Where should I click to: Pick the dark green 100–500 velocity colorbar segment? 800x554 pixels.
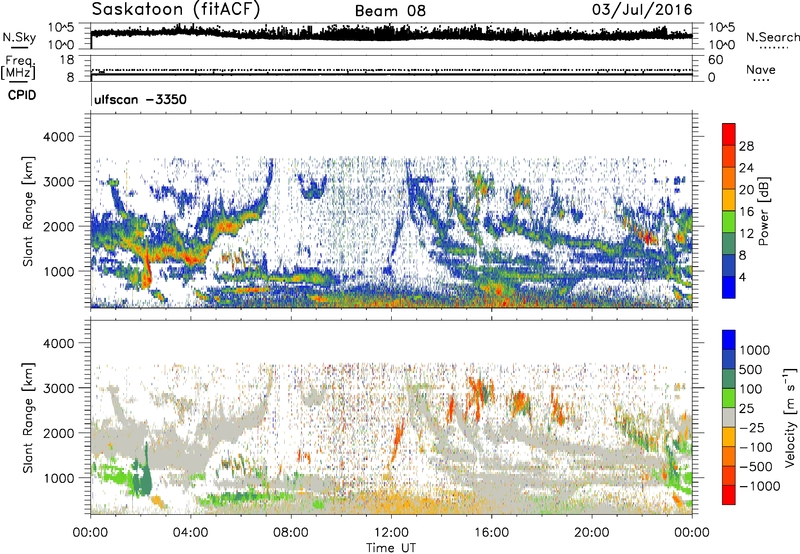pos(729,379)
